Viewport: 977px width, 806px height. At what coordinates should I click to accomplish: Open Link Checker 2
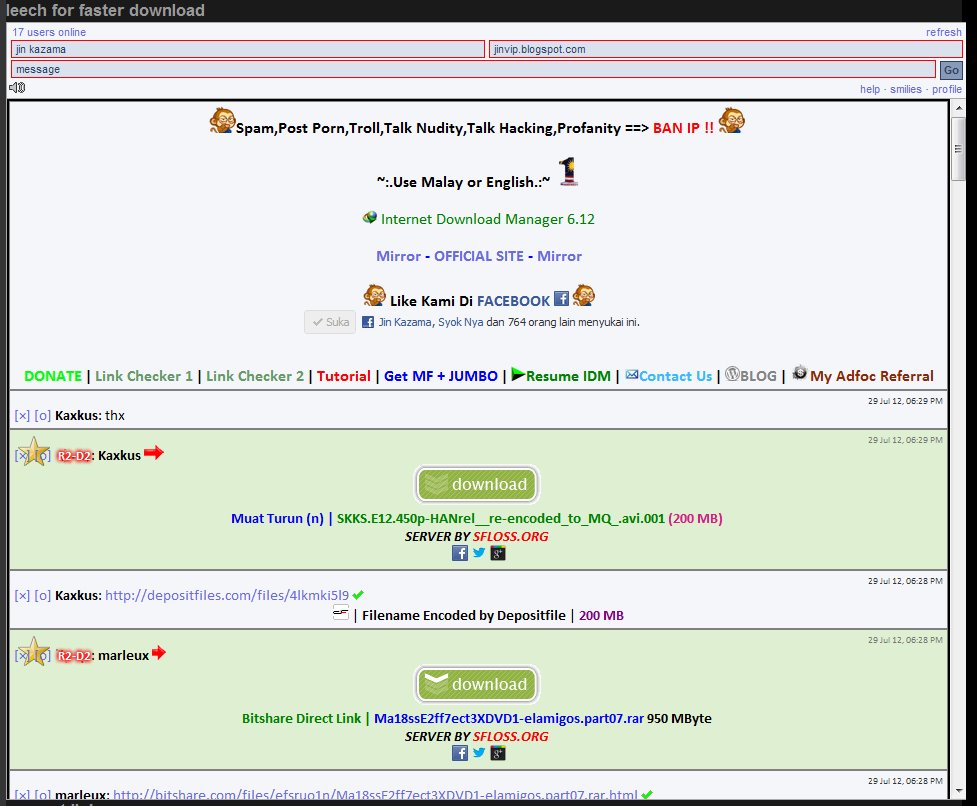(x=255, y=376)
